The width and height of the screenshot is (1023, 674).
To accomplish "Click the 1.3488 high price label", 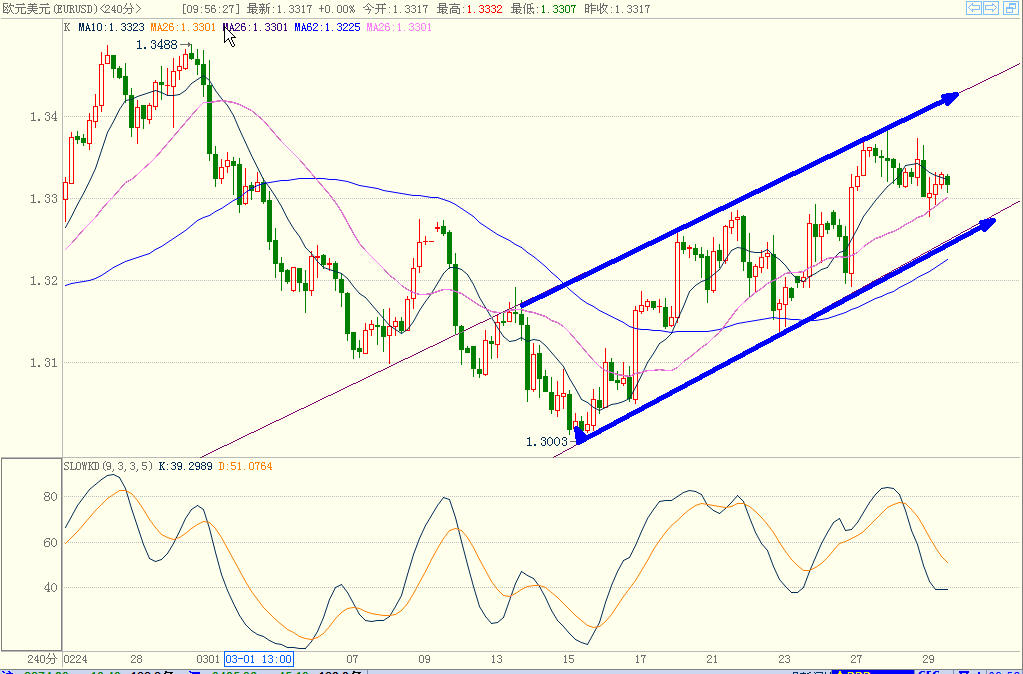I will tap(157, 45).
